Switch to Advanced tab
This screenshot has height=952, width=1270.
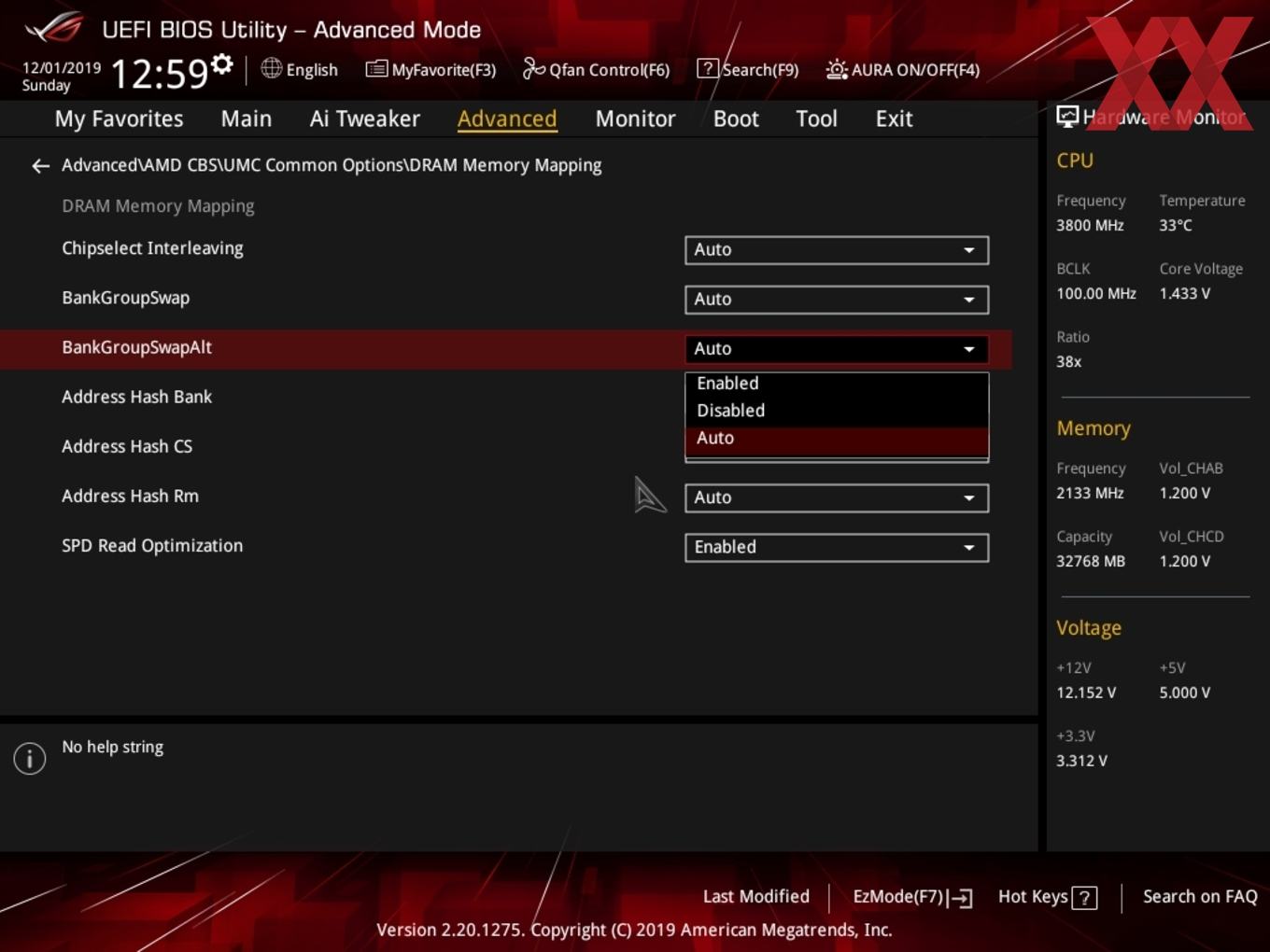[507, 119]
